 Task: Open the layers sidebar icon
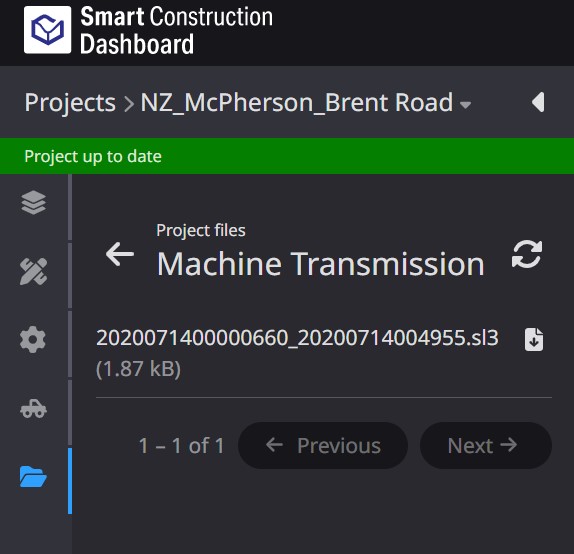(33, 202)
